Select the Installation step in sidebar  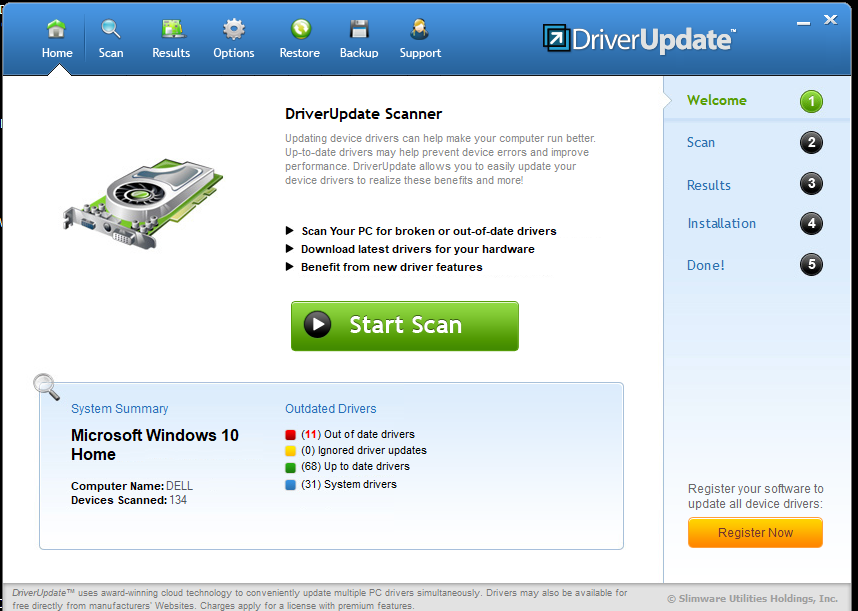722,223
